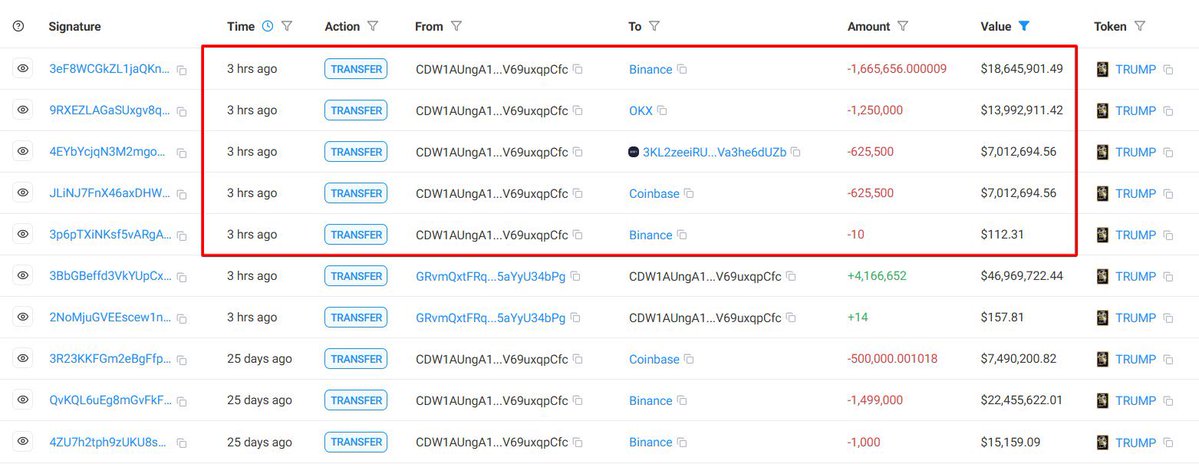Screen dimensions: 1199x464
Task: Open GRvmQxtFRq...5aYyU34bPg link in +4,166,652 row
Action: coord(491,276)
